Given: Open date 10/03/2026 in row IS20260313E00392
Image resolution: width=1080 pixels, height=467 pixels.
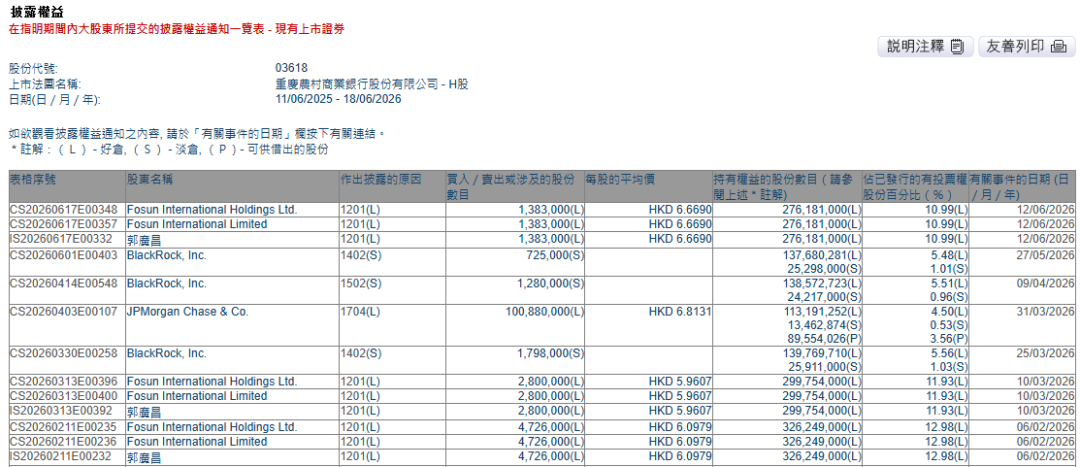Looking at the screenshot, I should coord(1045,412).
